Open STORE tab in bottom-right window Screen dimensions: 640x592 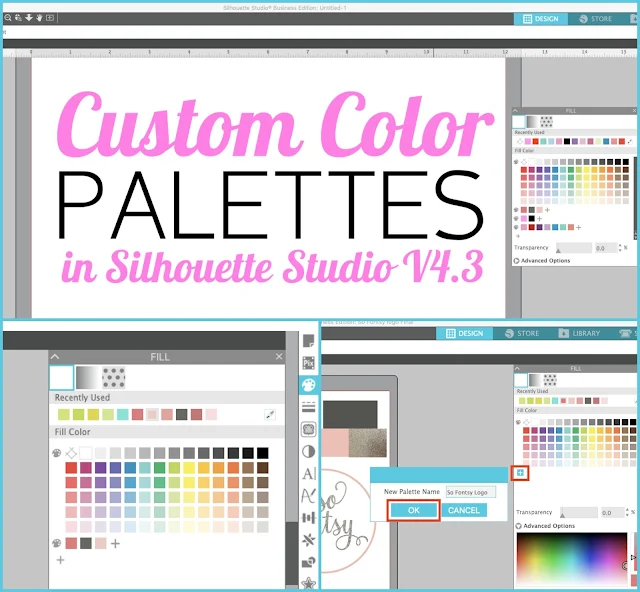point(522,333)
